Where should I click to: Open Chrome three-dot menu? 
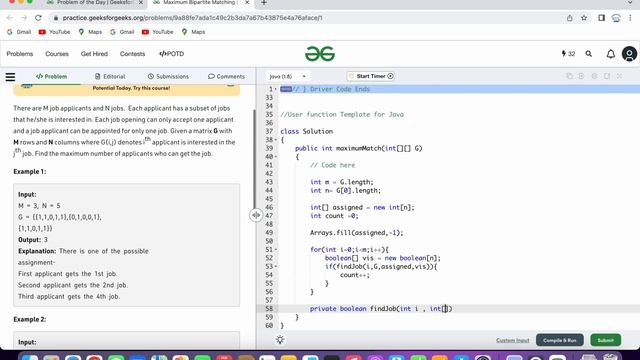[630, 18]
